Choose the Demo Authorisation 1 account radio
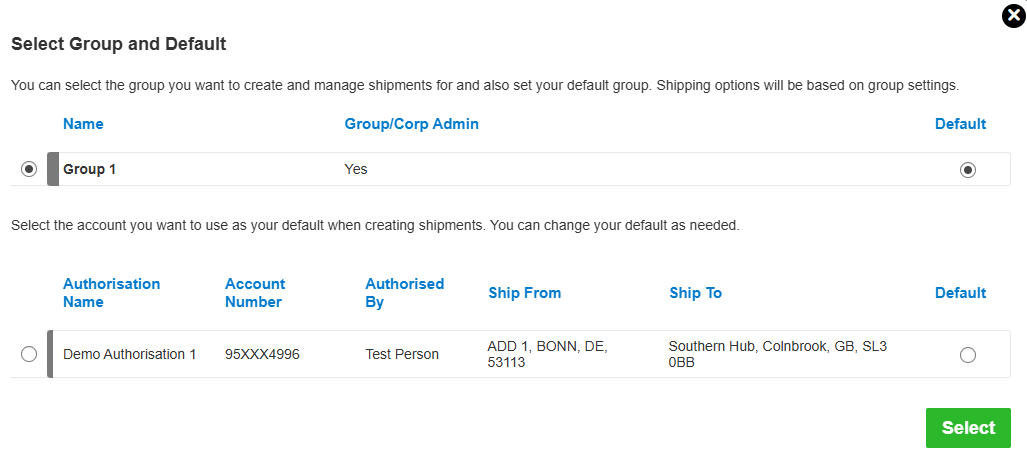Image resolution: width=1027 pixels, height=452 pixels. (29, 354)
